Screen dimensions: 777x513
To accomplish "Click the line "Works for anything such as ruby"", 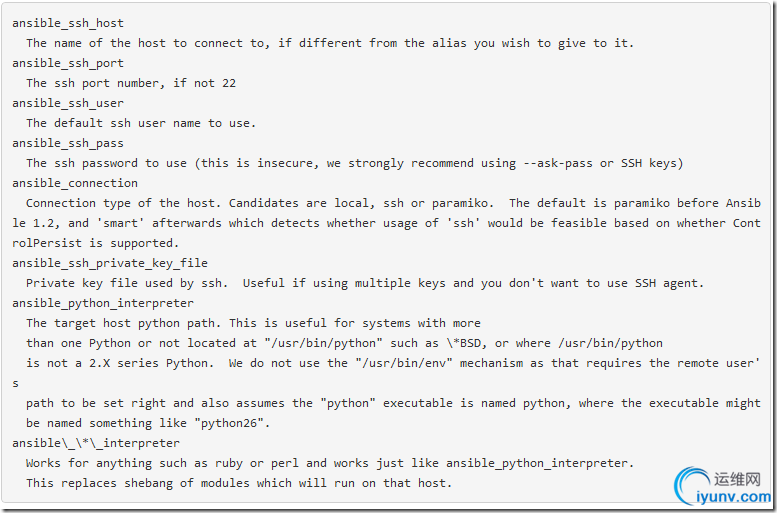I will 330,463.
